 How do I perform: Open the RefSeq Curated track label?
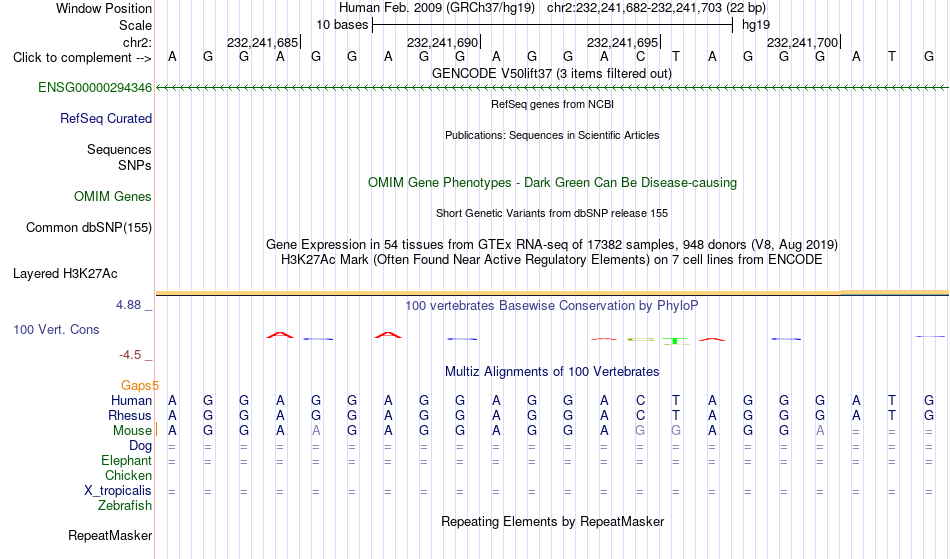coord(105,119)
